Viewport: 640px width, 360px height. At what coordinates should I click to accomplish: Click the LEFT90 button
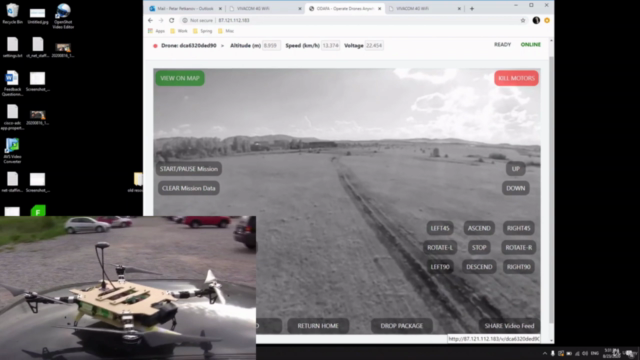[x=440, y=267]
